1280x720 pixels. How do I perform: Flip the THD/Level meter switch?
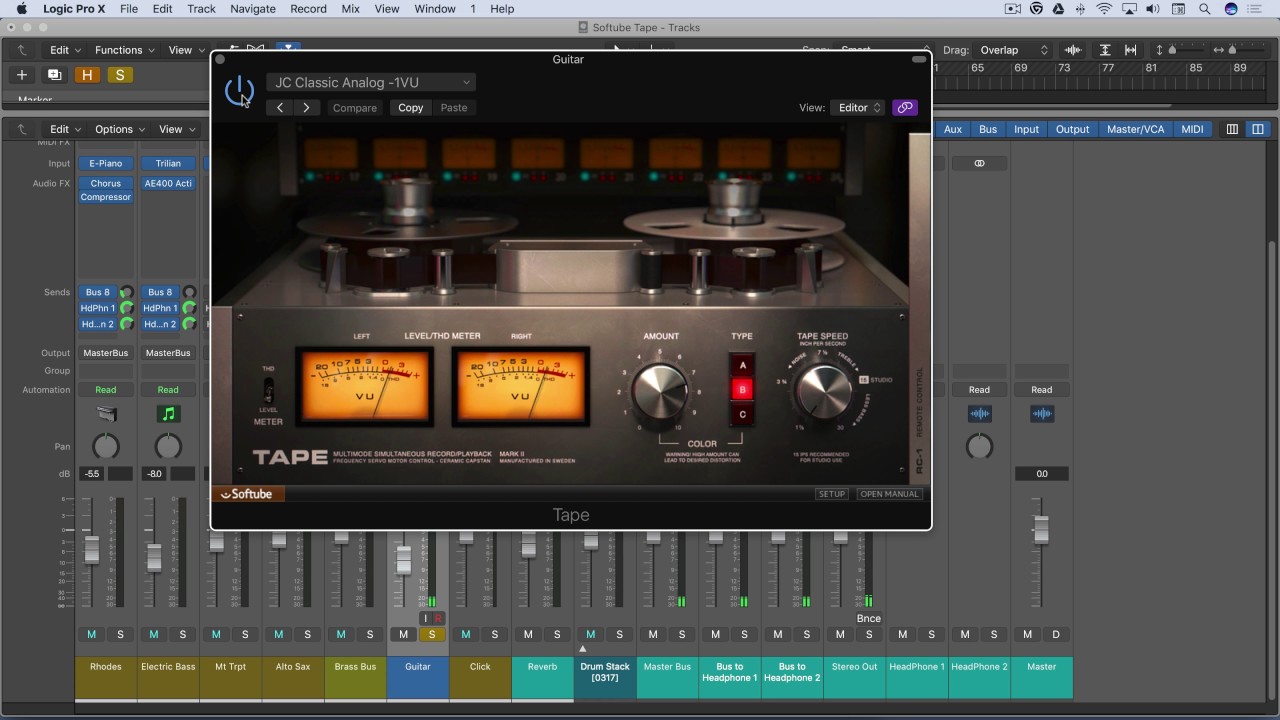(268, 391)
